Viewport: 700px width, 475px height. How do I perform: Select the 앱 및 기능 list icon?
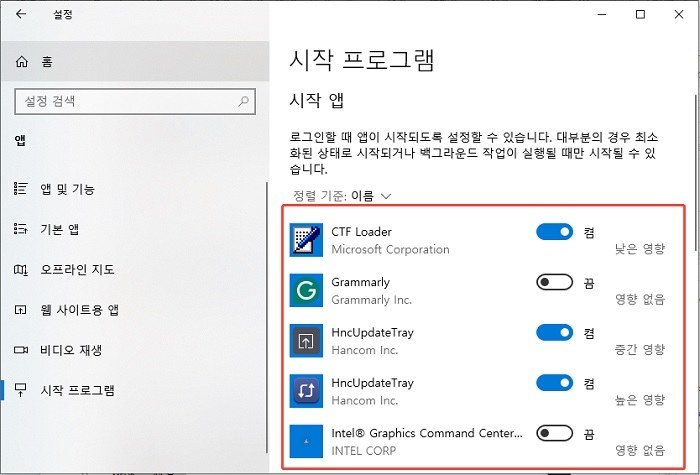[x=21, y=189]
